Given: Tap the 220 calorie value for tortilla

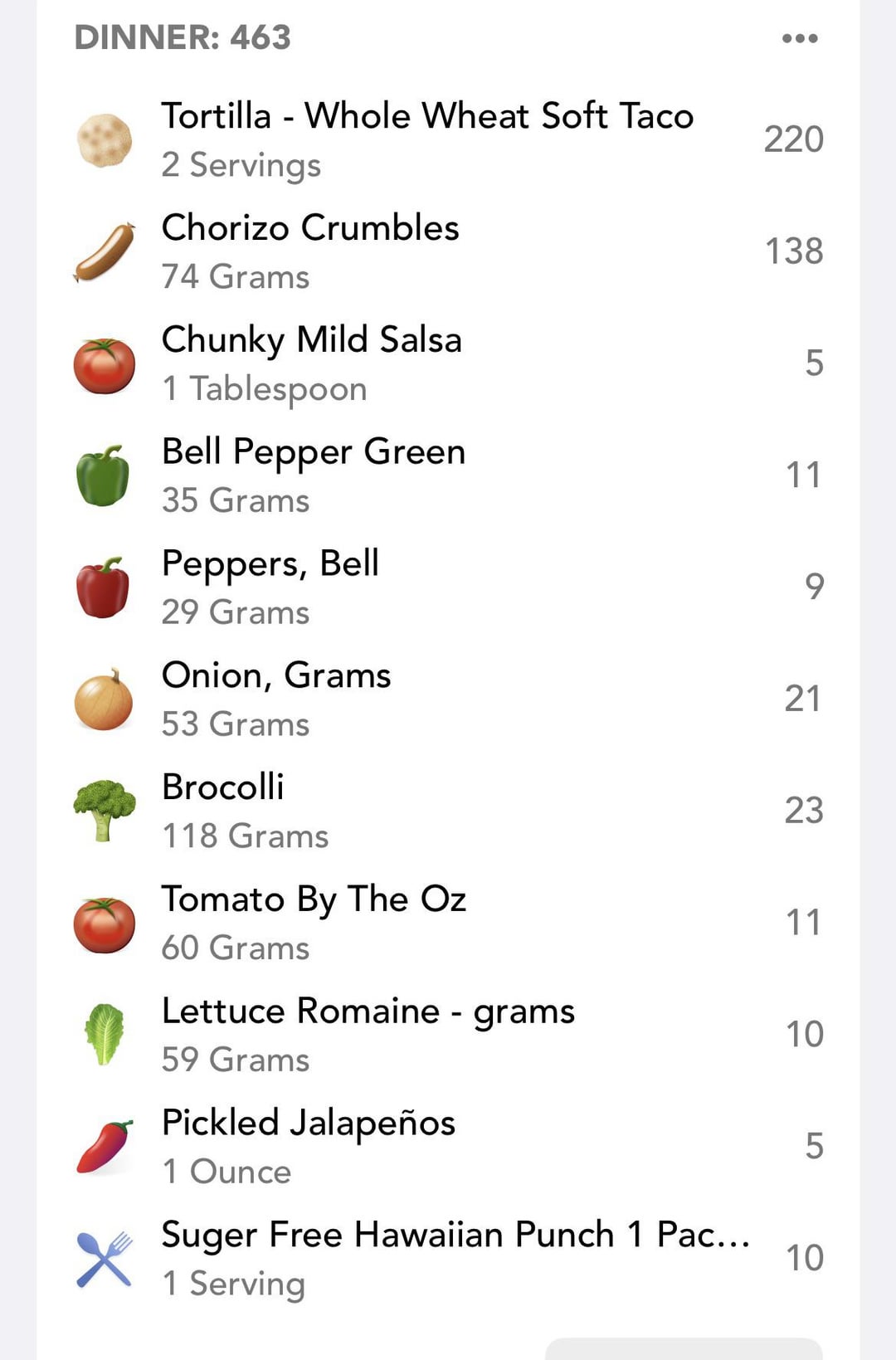Looking at the screenshot, I should pos(793,139).
